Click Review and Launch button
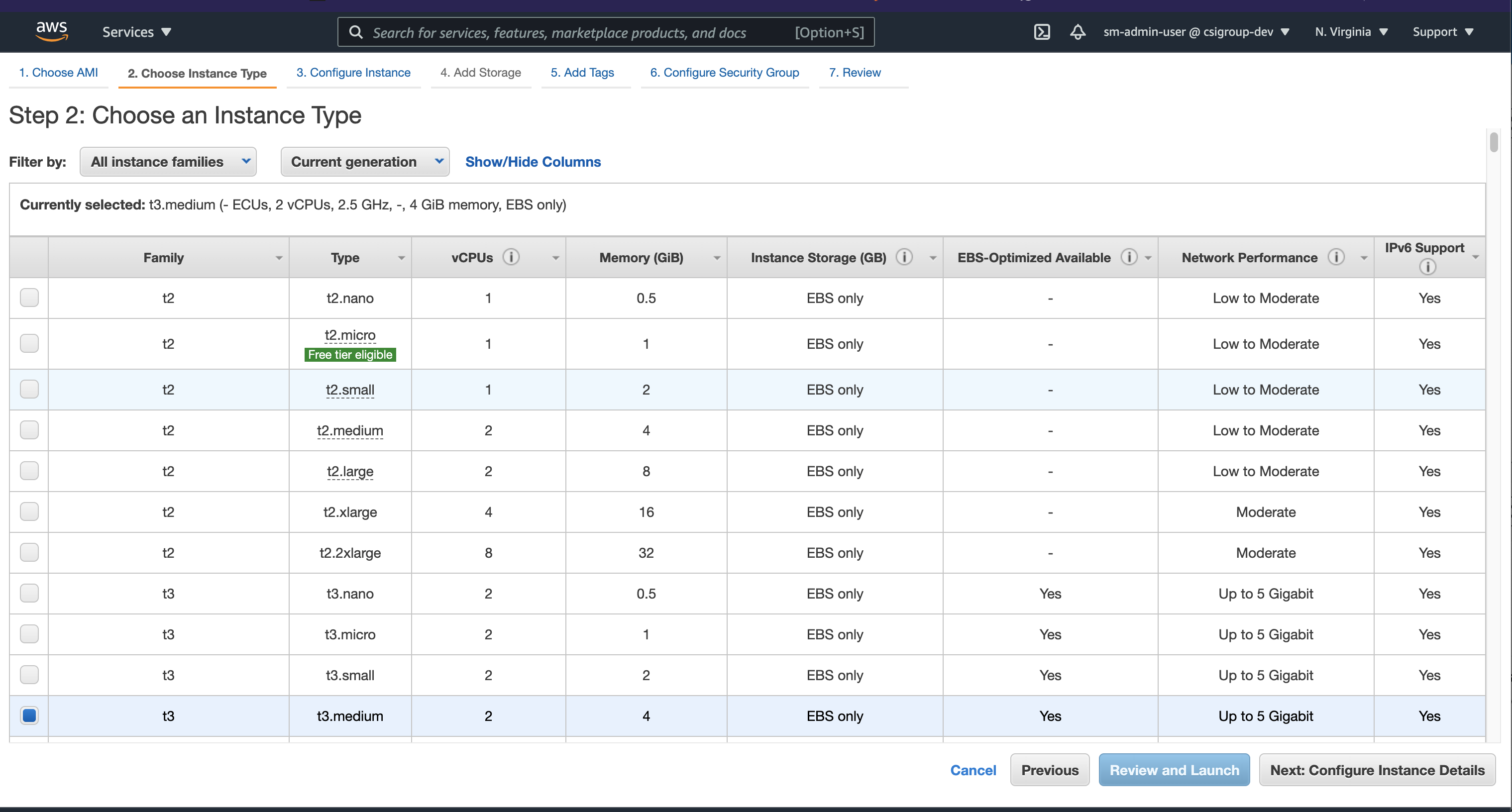Viewport: 1512px width, 812px height. pyautogui.click(x=1174, y=770)
